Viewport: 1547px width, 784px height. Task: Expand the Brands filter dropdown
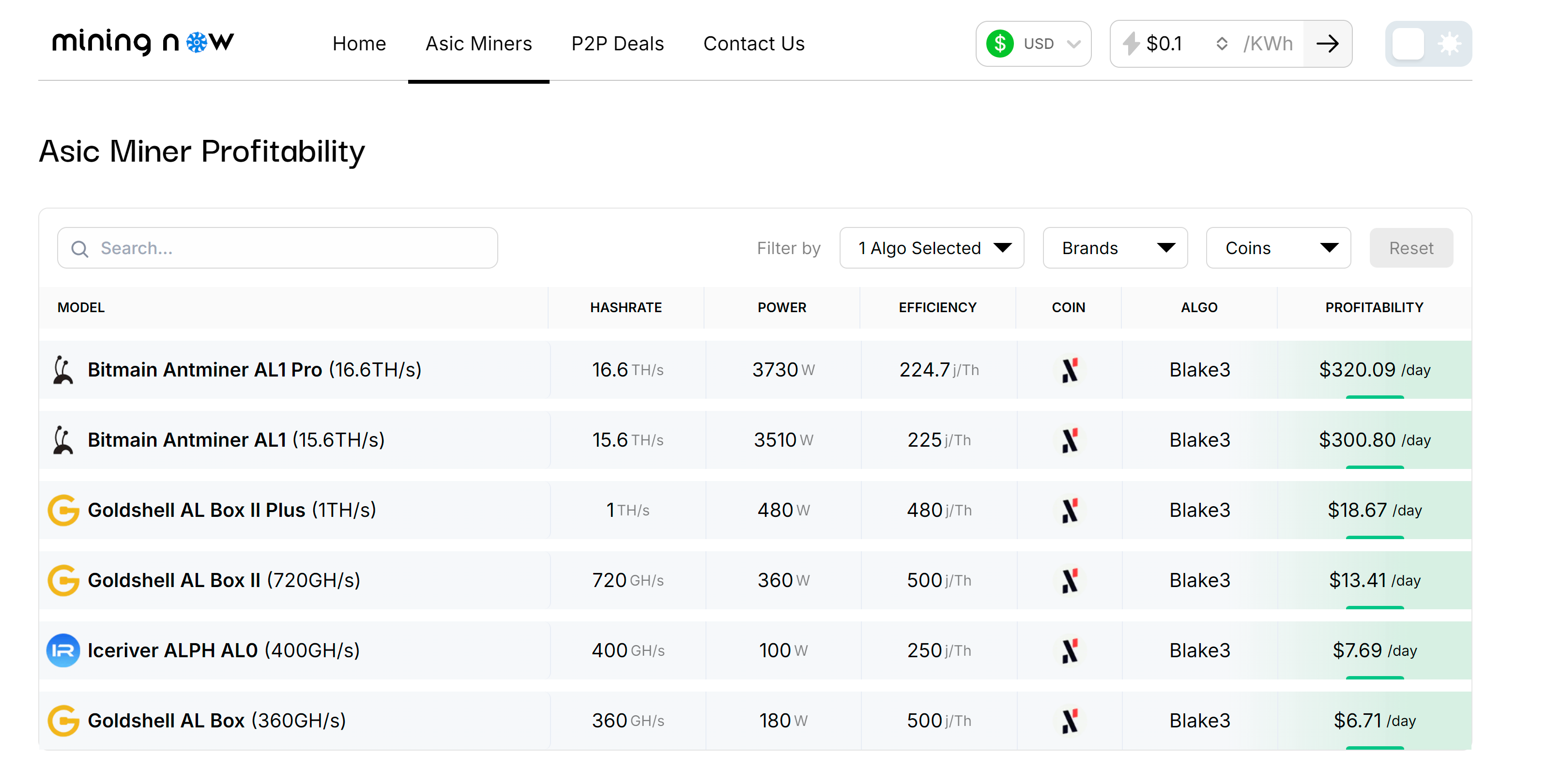coord(1115,248)
